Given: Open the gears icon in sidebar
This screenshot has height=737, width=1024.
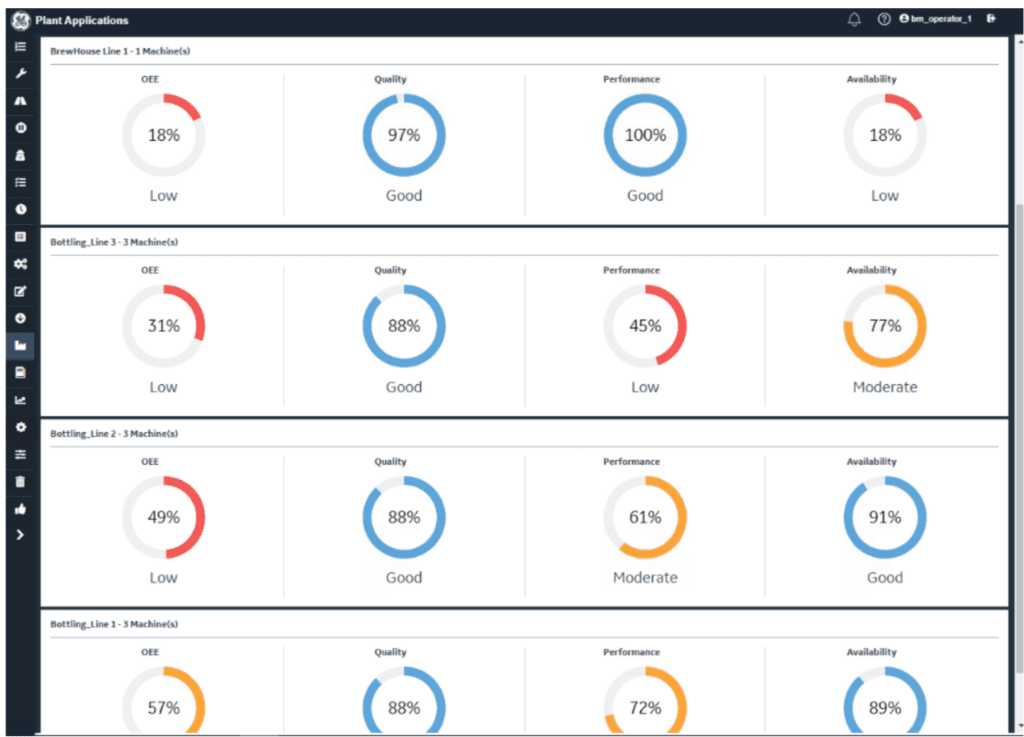Looking at the screenshot, I should click(x=21, y=264).
